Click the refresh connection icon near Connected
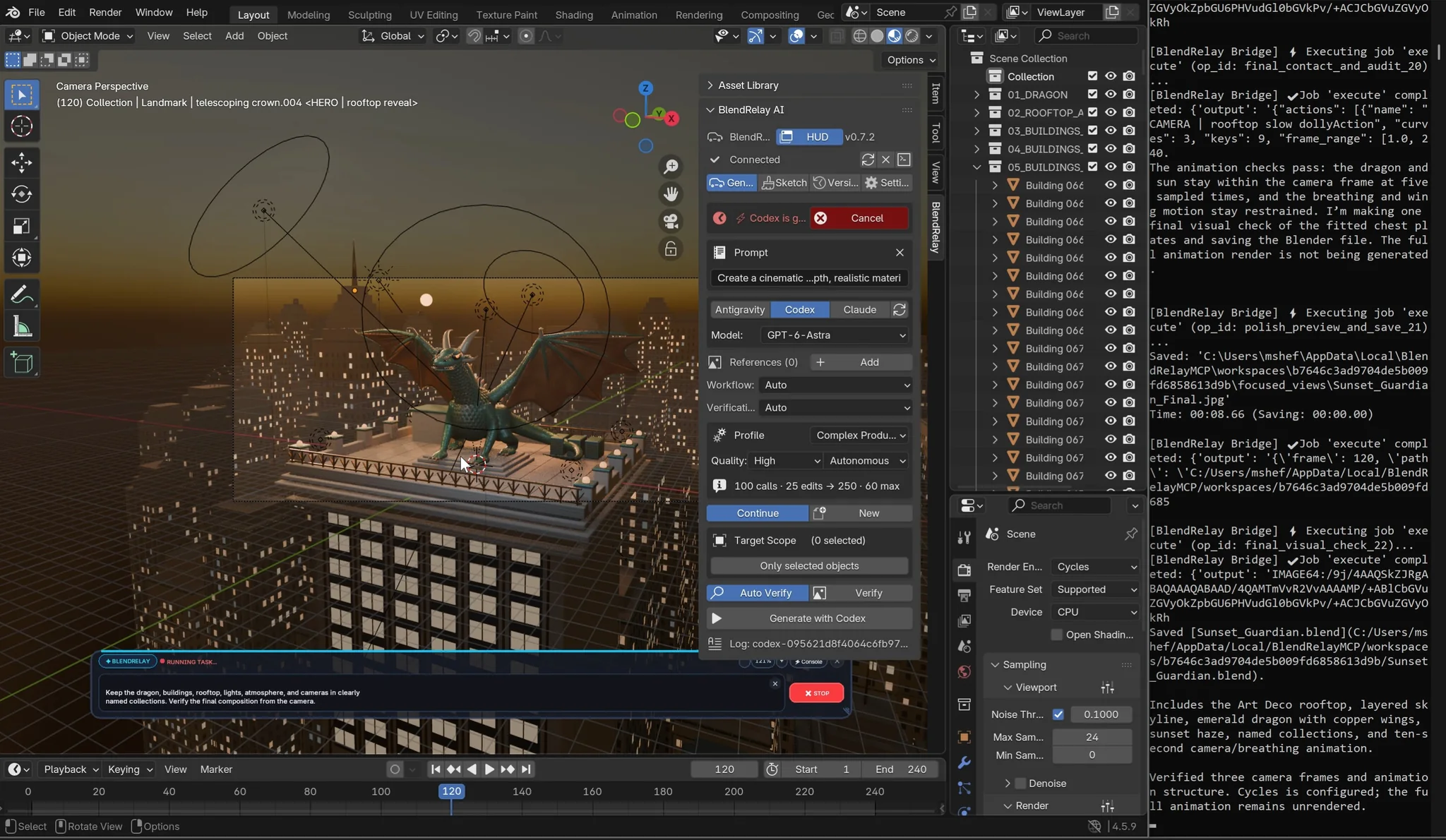The width and height of the screenshot is (1446, 840). (x=868, y=160)
